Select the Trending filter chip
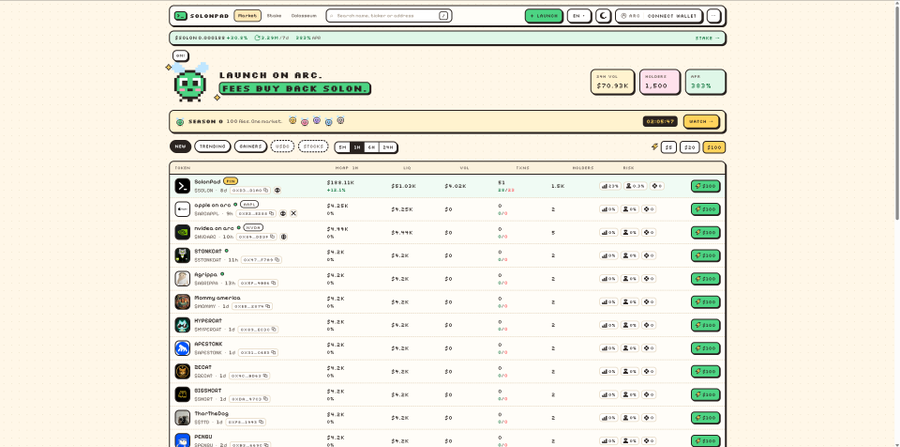 212,147
